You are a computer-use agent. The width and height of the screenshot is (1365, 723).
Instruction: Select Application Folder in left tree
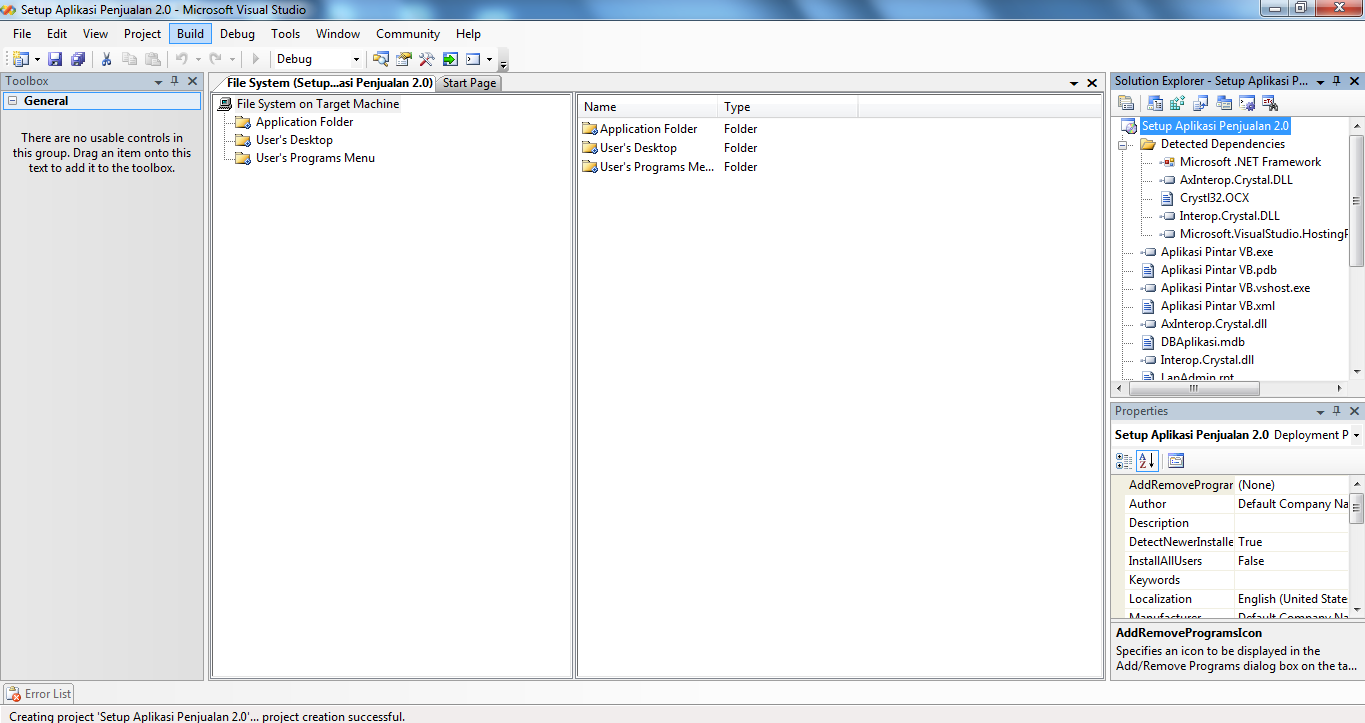pyautogui.click(x=304, y=122)
